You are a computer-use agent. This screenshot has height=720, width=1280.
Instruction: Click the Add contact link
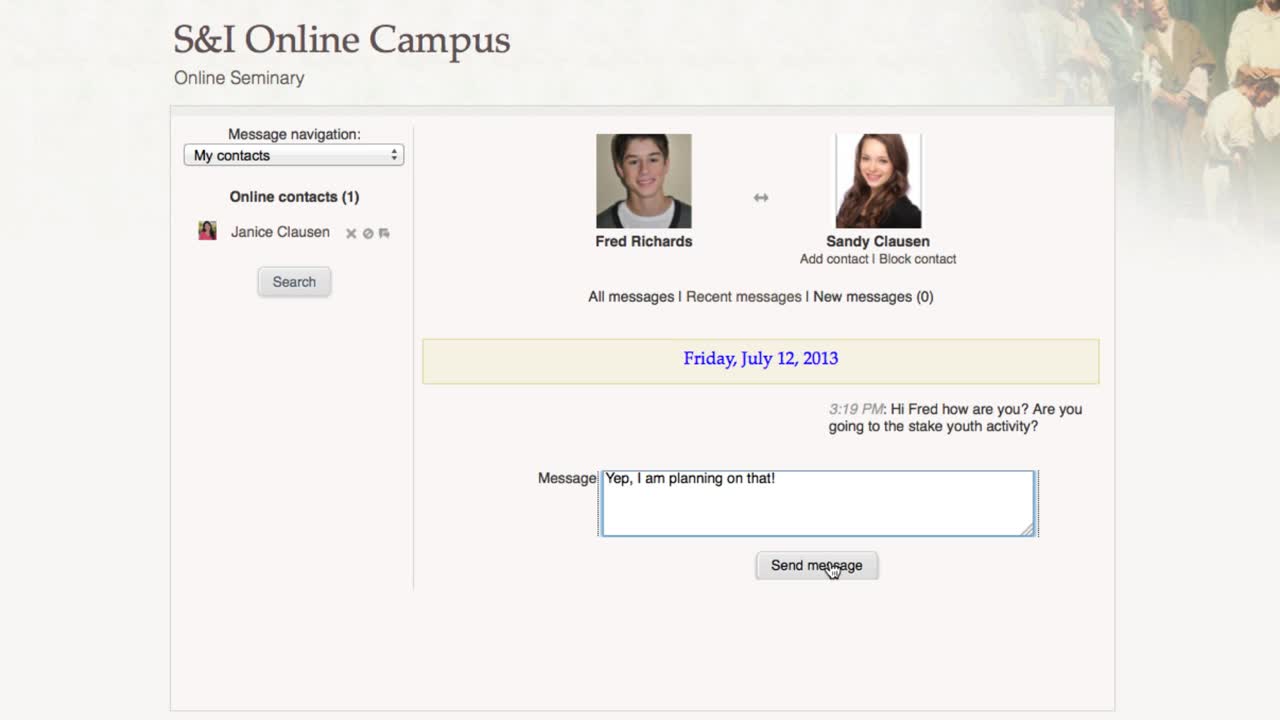click(x=834, y=259)
